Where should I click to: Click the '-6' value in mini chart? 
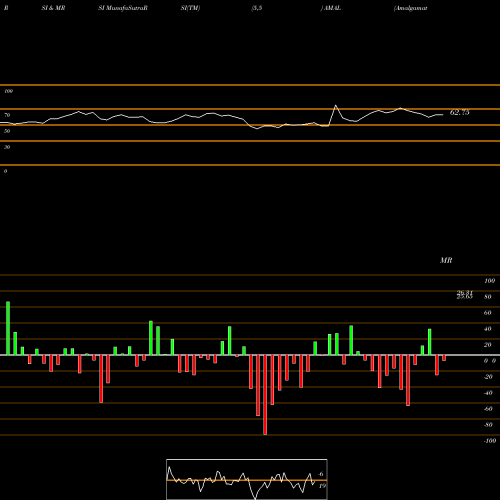pyautogui.click(x=320, y=474)
